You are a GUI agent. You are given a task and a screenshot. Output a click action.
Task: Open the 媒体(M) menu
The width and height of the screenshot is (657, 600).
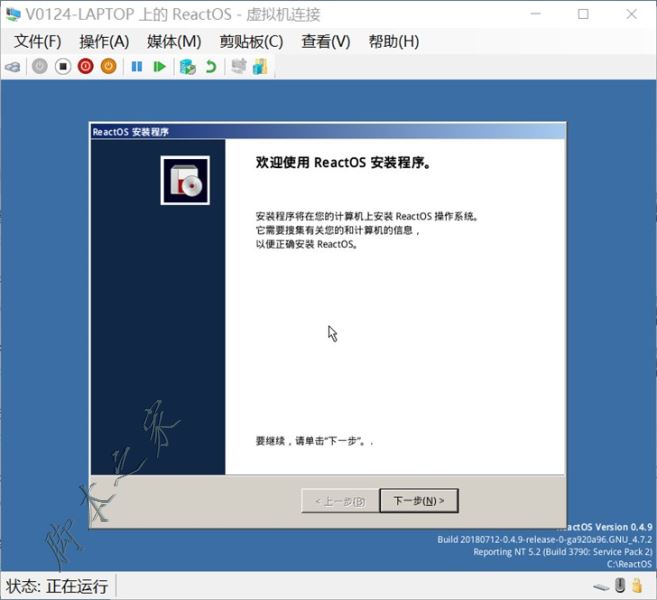coord(174,41)
